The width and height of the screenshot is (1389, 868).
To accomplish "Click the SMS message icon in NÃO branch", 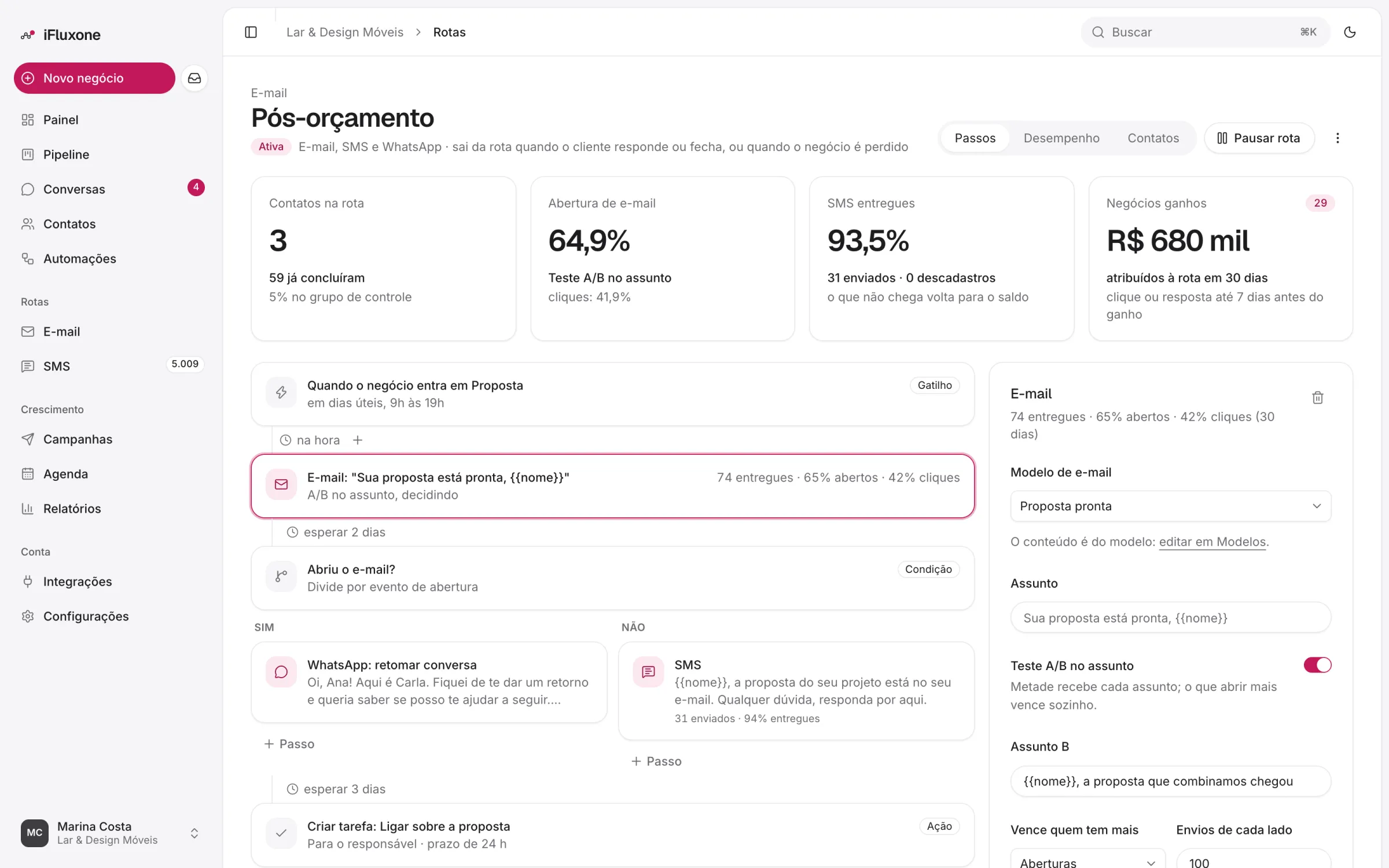I will click(648, 672).
